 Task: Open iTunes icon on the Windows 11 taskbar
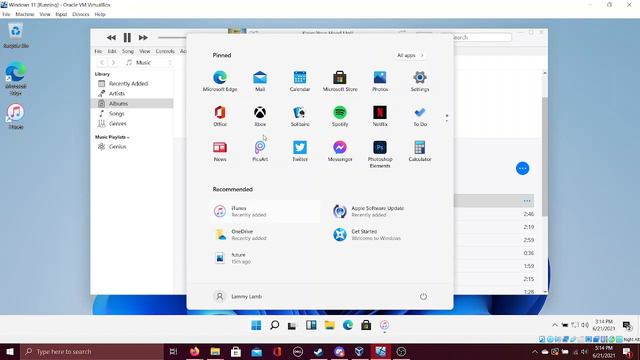coord(384,325)
